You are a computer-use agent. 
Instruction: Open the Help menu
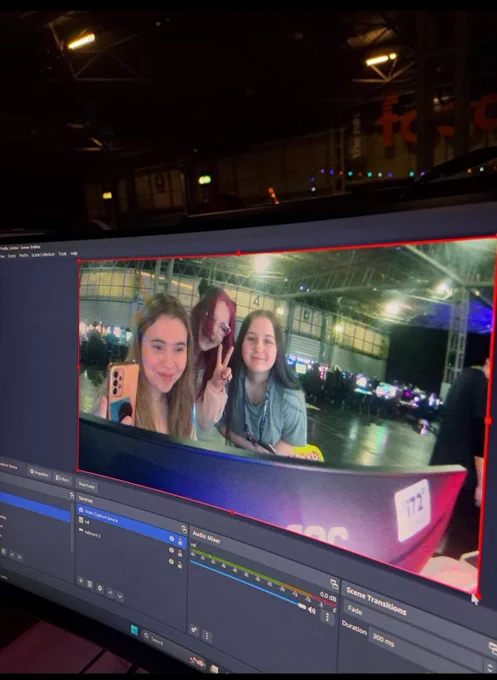[74, 253]
